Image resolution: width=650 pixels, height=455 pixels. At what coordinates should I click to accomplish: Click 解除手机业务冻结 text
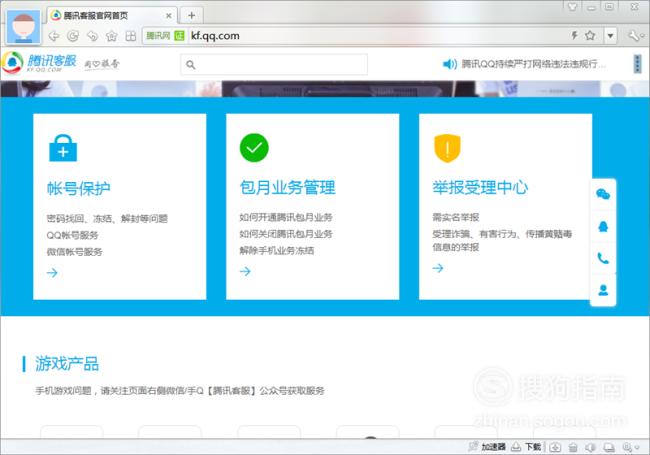pos(276,251)
